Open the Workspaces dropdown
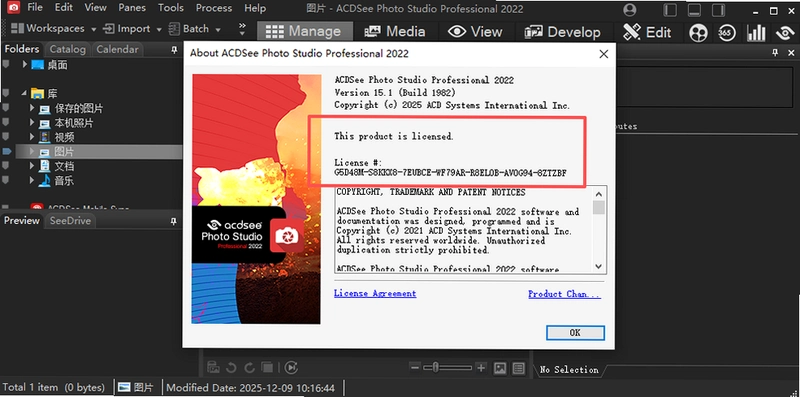The image size is (800, 397). [x=53, y=29]
